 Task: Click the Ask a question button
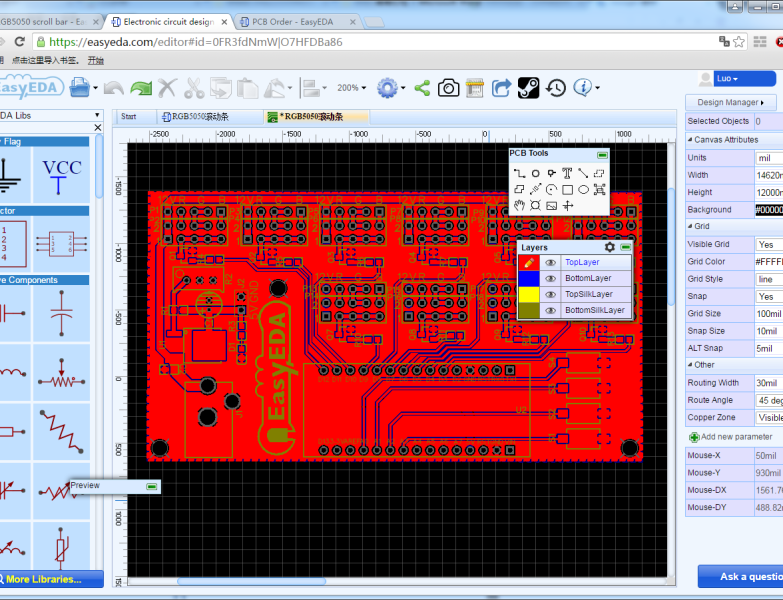tap(741, 577)
